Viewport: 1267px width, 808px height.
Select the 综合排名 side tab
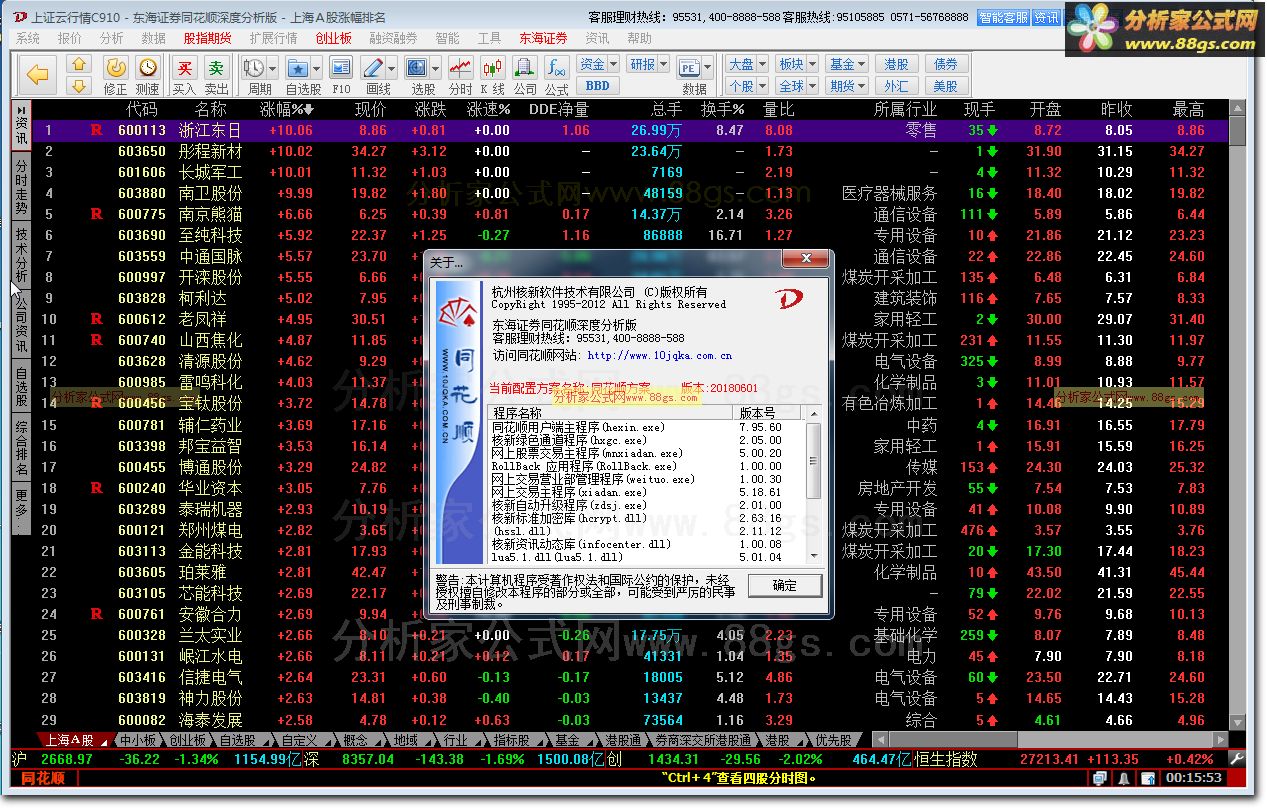21,447
